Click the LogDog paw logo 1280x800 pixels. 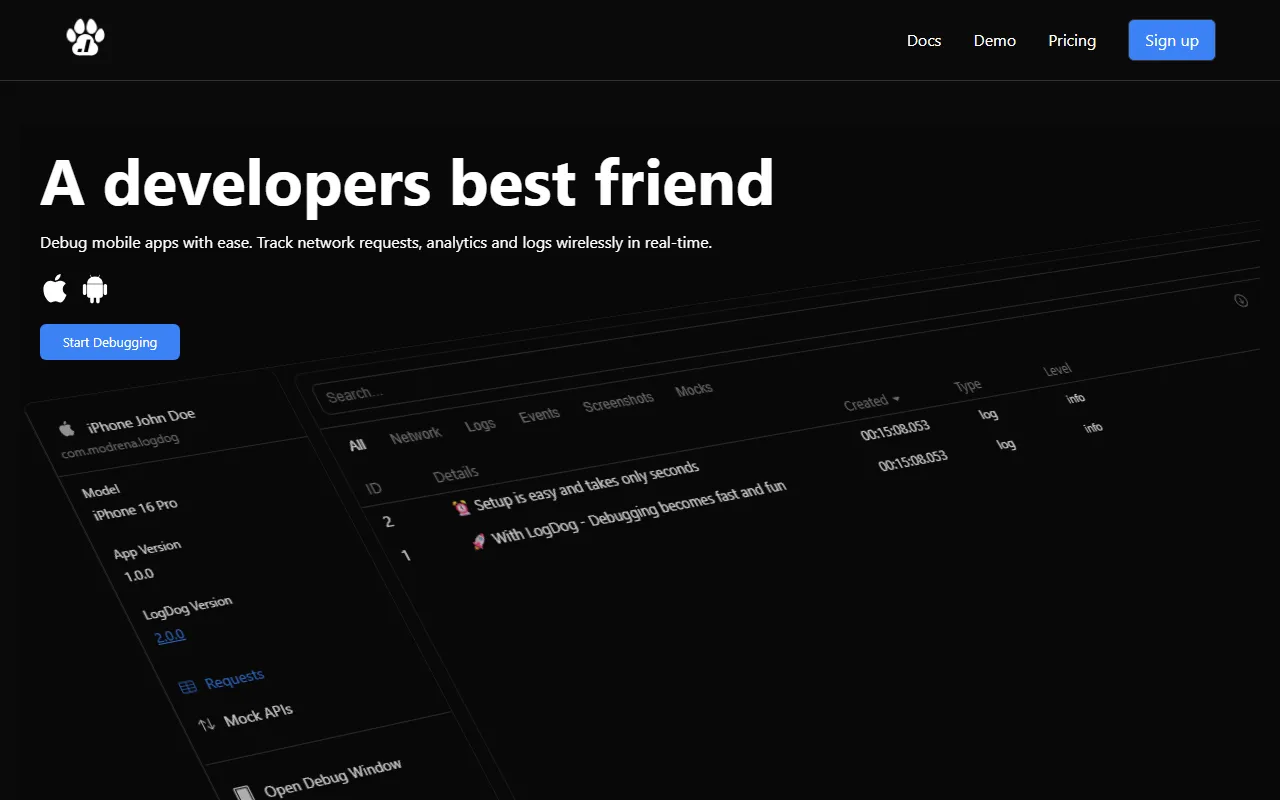tap(85, 39)
